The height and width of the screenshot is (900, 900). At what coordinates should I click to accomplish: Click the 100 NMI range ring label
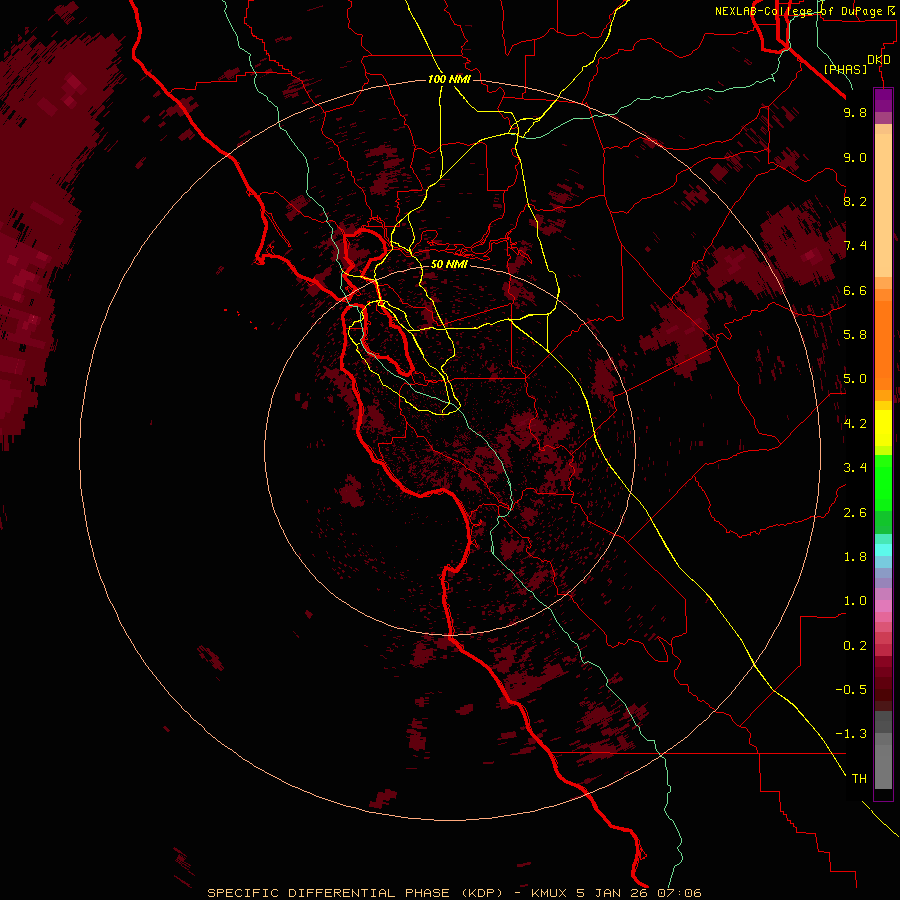tap(449, 79)
